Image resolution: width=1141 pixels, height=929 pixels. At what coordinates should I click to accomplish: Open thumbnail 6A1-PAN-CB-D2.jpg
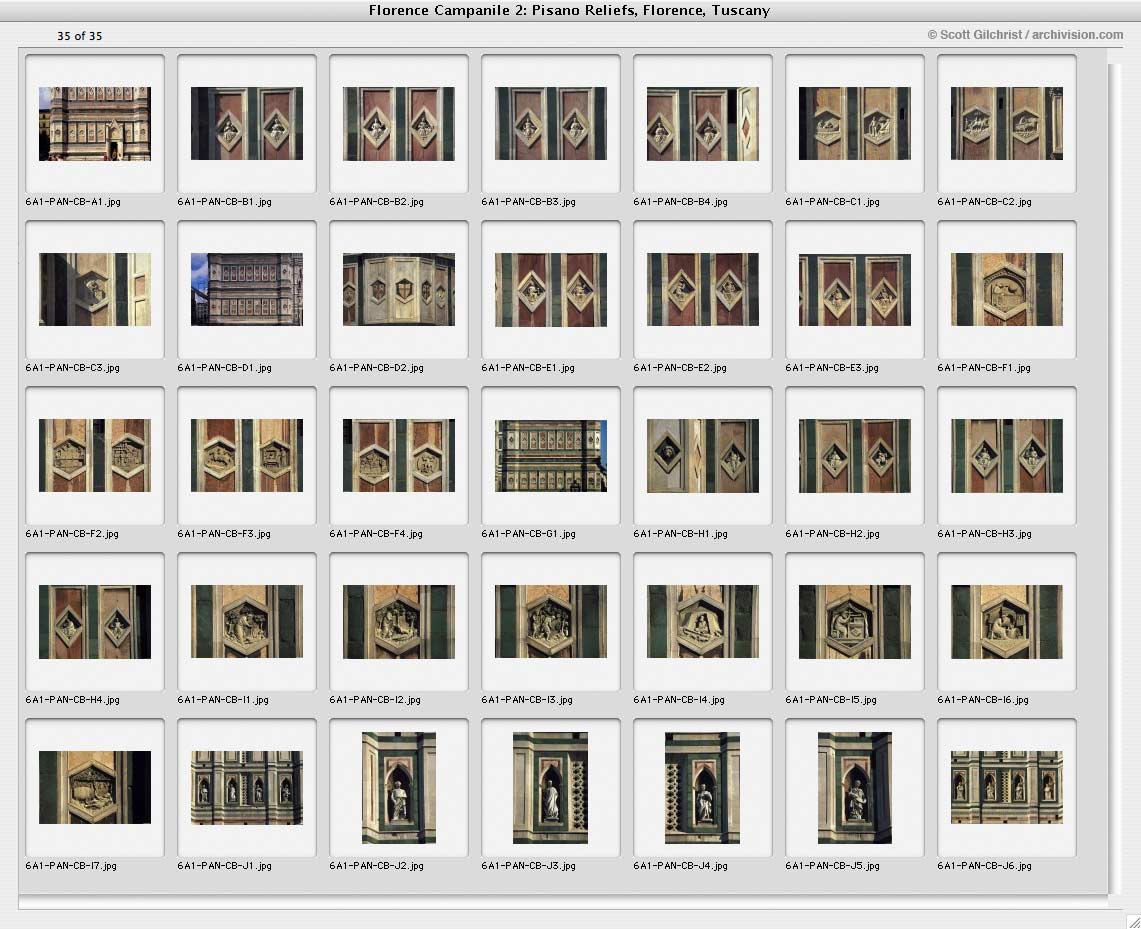[x=399, y=290]
